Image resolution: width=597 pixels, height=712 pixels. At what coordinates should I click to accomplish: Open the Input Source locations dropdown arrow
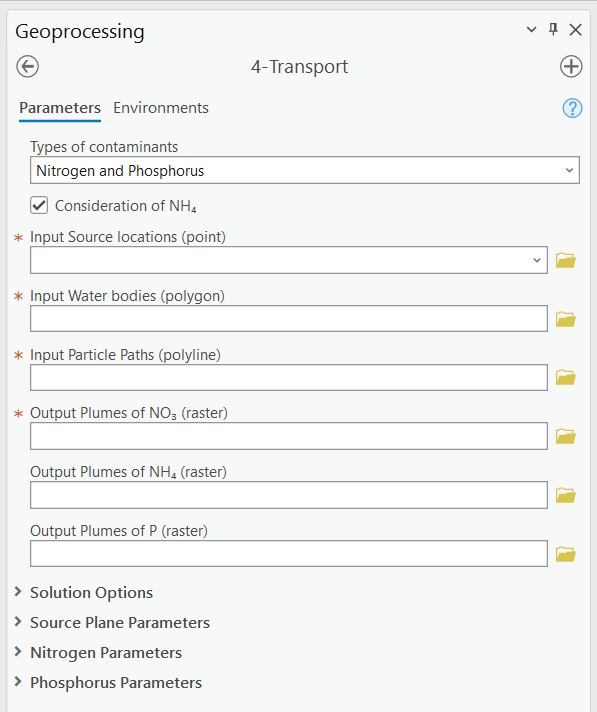pyautogui.click(x=537, y=260)
